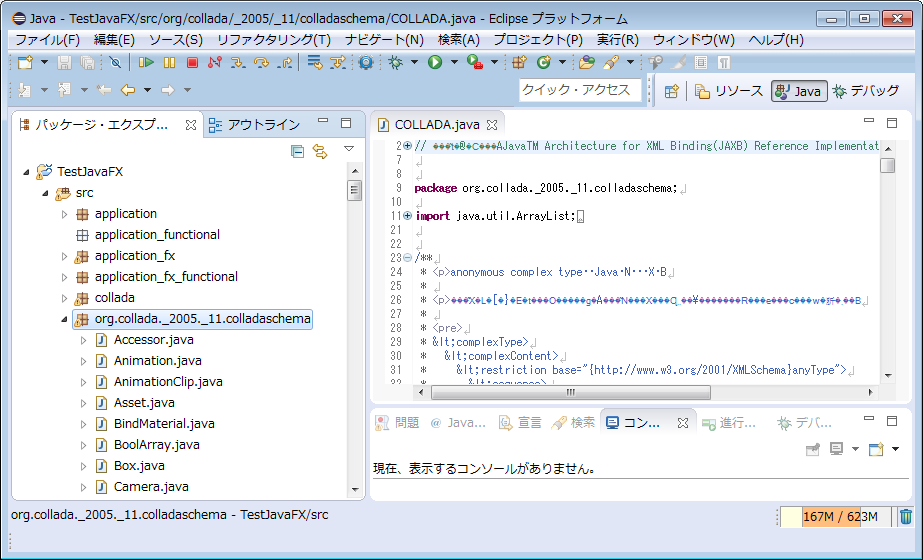This screenshot has height=560, width=923.
Task: Click the Resume debug icon
Action: pos(145,62)
